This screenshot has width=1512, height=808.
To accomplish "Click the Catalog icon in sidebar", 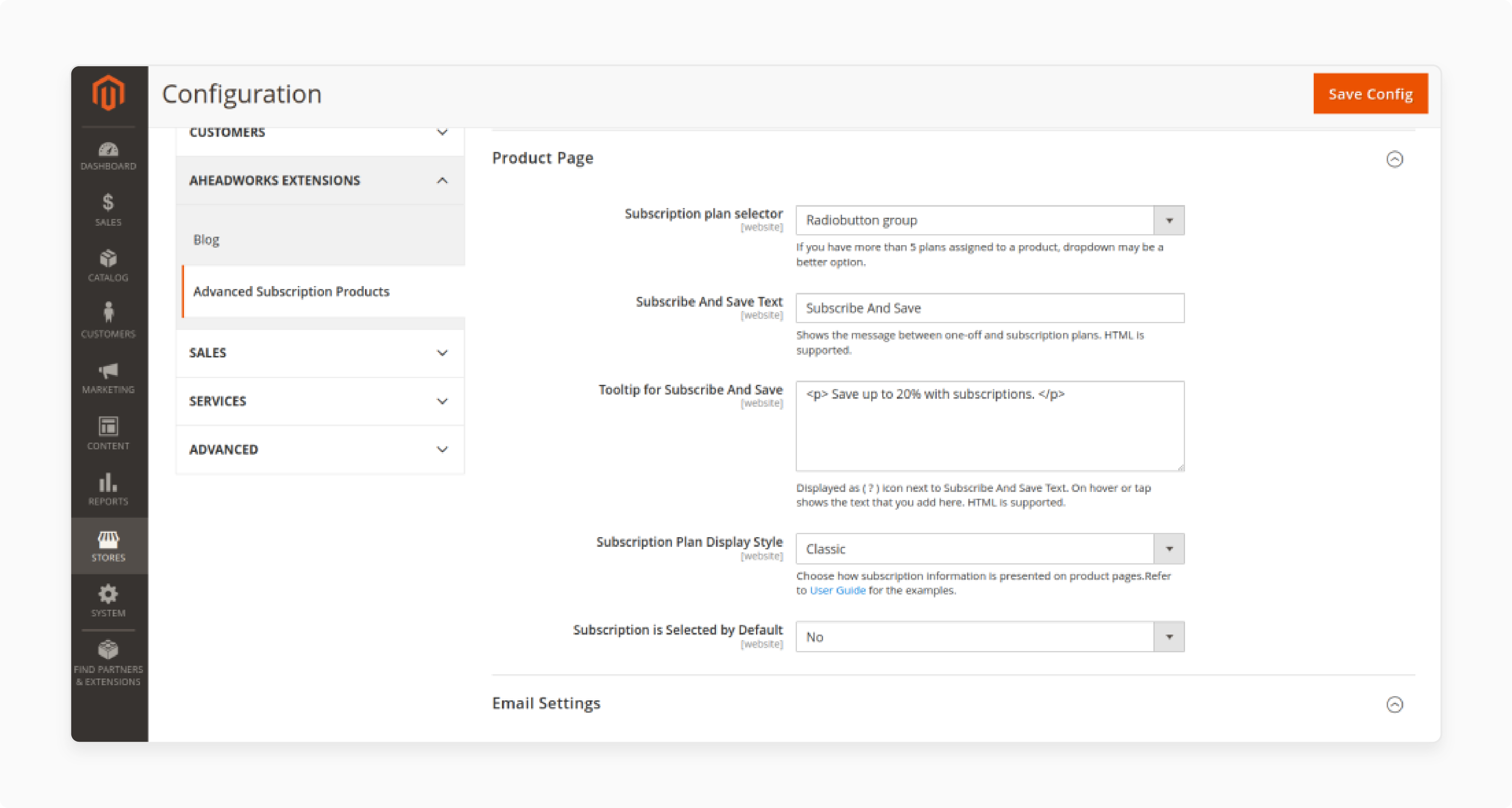I will pos(108,263).
